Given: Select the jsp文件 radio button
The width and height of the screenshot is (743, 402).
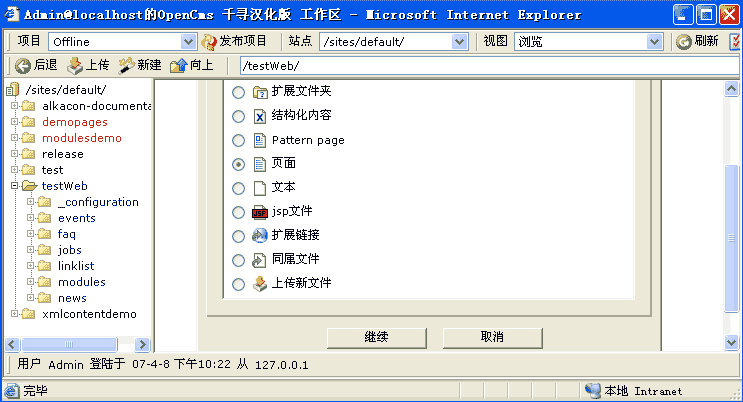Looking at the screenshot, I should [238, 212].
